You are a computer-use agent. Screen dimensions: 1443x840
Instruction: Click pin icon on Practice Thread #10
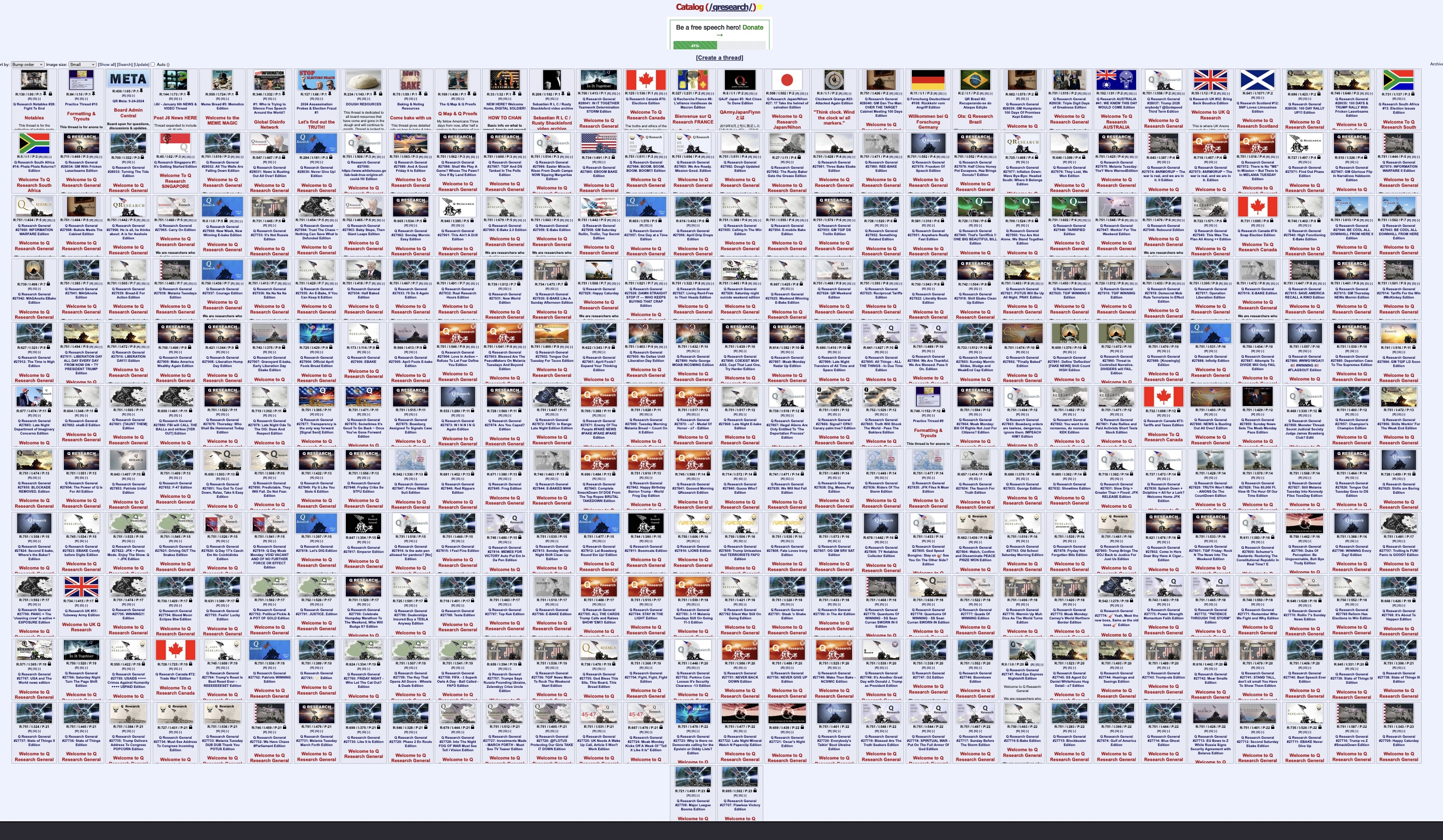click(93, 94)
